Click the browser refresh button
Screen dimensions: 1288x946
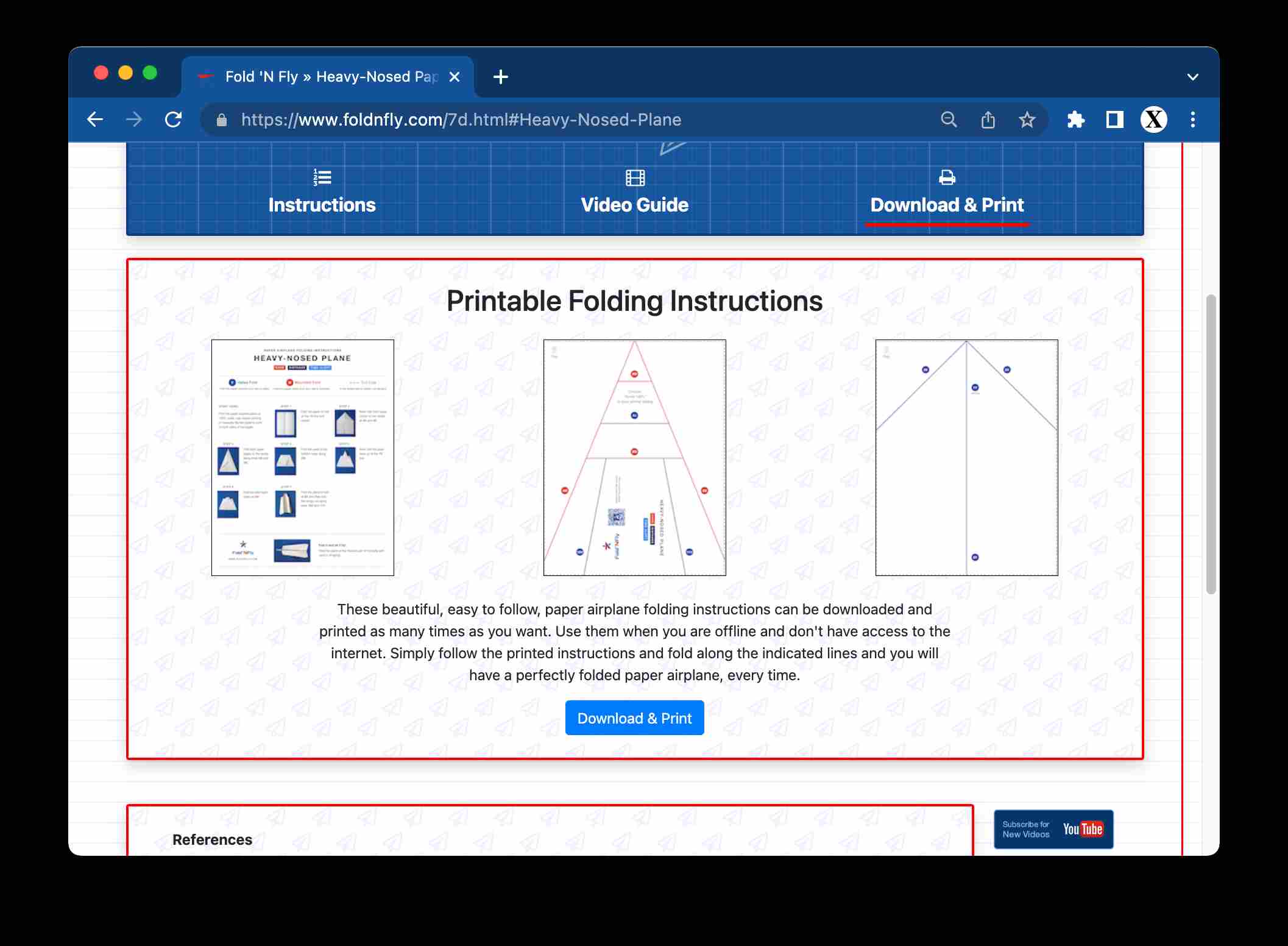[x=175, y=120]
